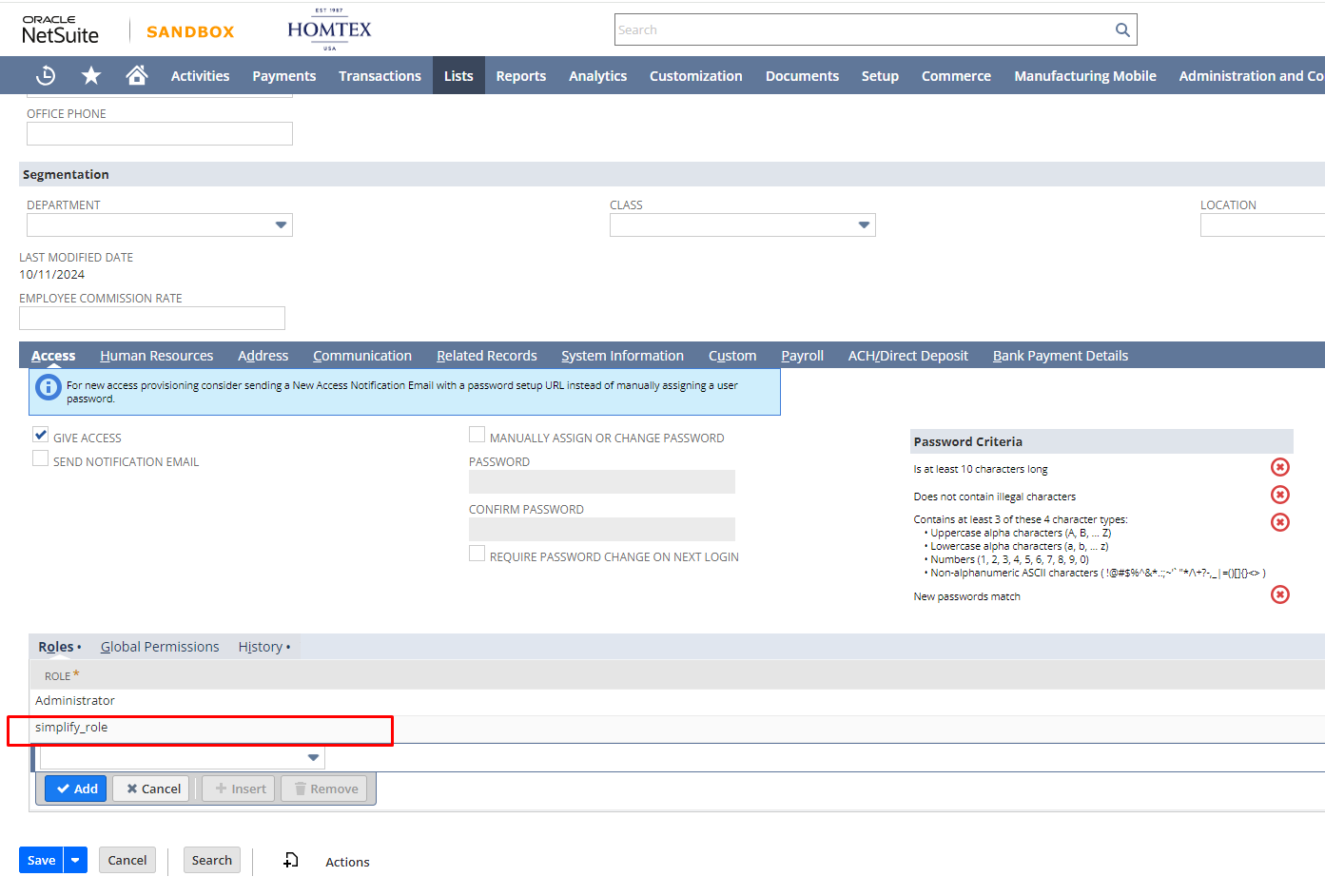This screenshot has width=1325, height=896.
Task: Click the Office Phone input field
Action: 160,134
